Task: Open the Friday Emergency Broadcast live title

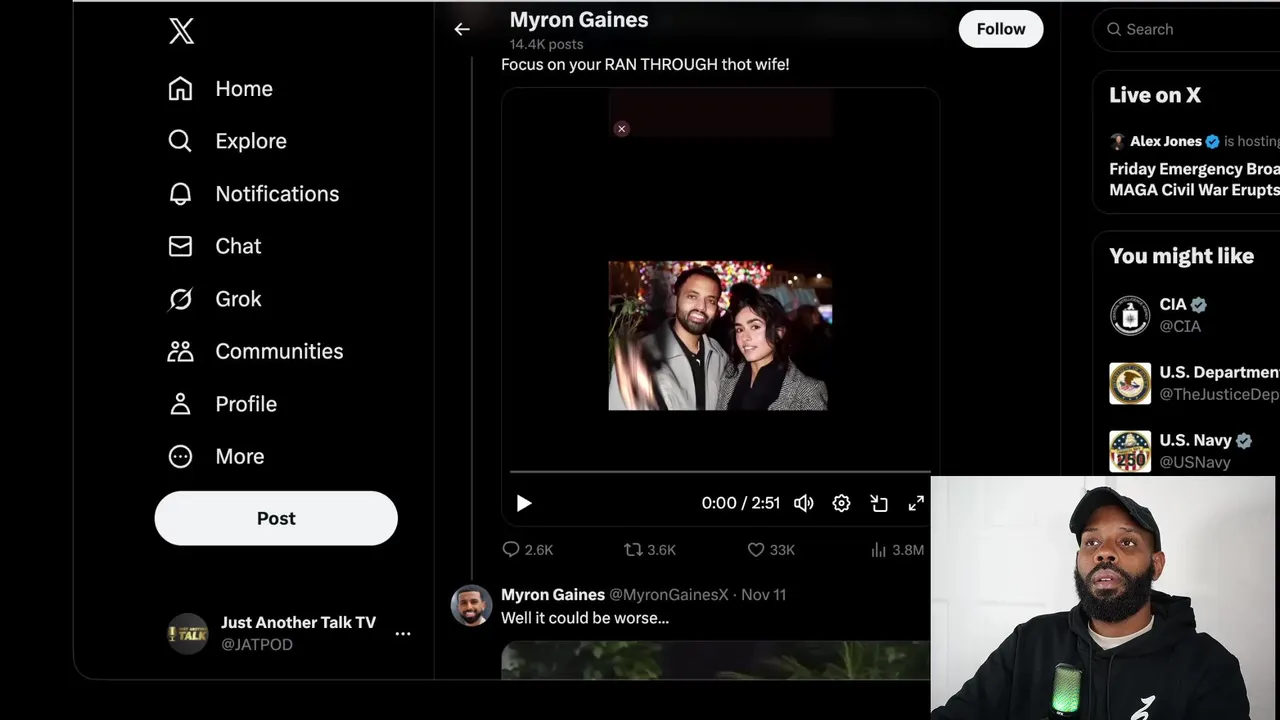Action: coord(1194,179)
